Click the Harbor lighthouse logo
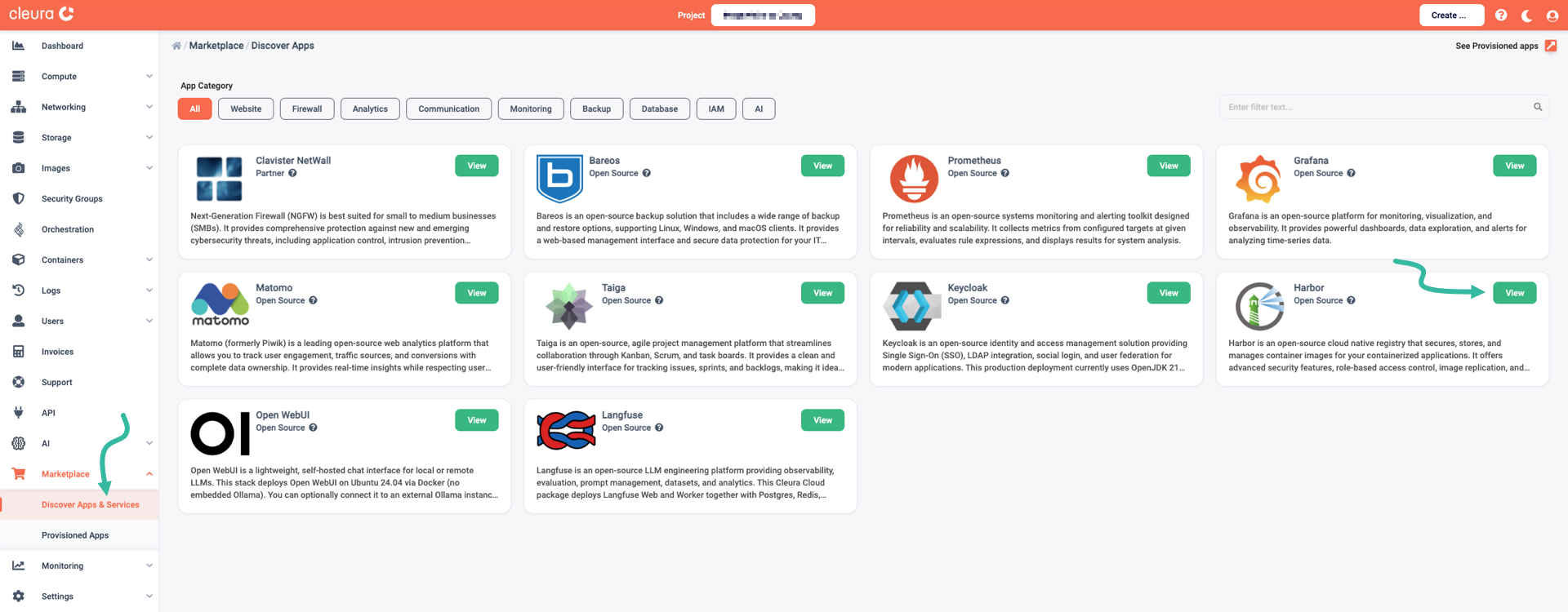This screenshot has height=612, width=1568. click(1258, 306)
